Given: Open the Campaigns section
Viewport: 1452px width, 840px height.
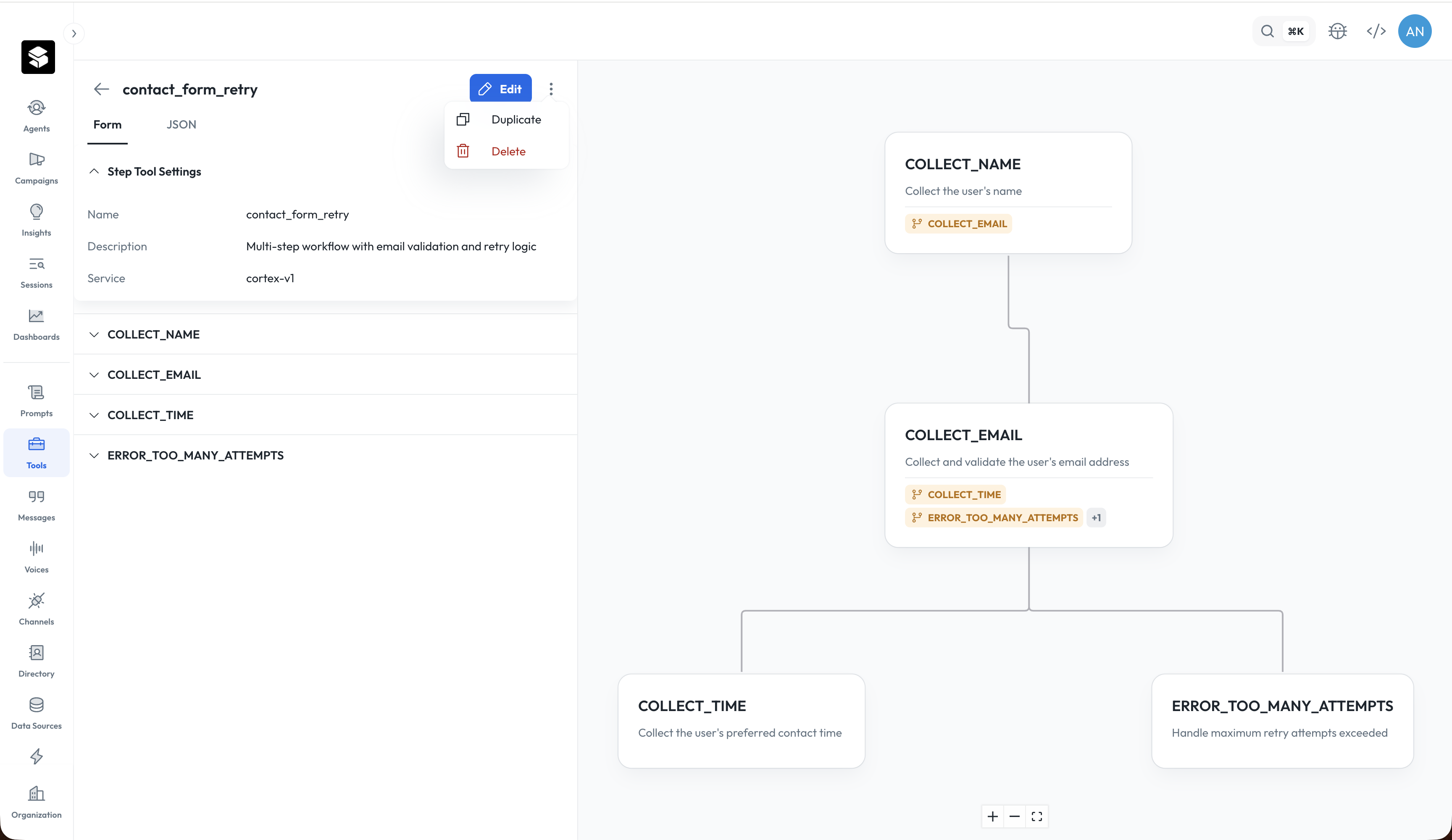Looking at the screenshot, I should pyautogui.click(x=36, y=168).
